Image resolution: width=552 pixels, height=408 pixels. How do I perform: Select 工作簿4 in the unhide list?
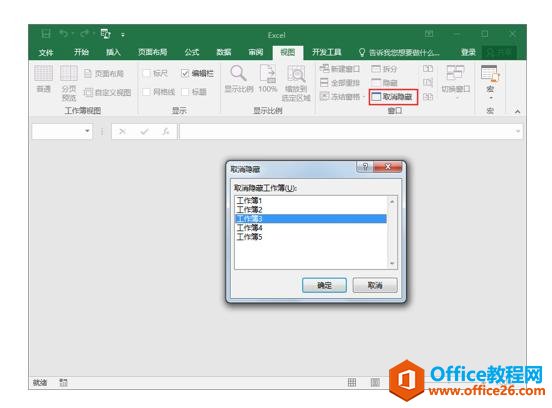coord(310,228)
